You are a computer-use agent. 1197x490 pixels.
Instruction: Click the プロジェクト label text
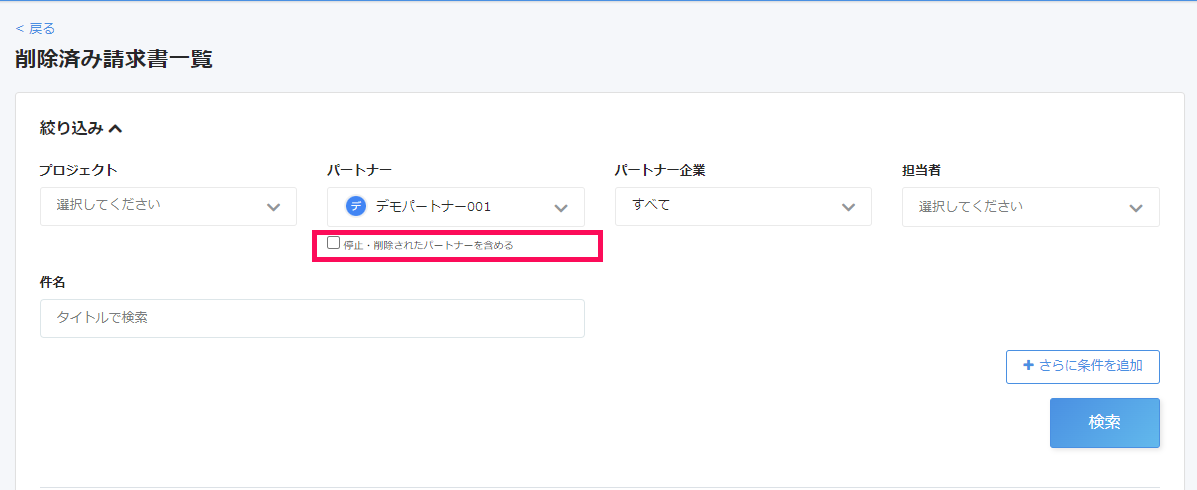[x=78, y=170]
